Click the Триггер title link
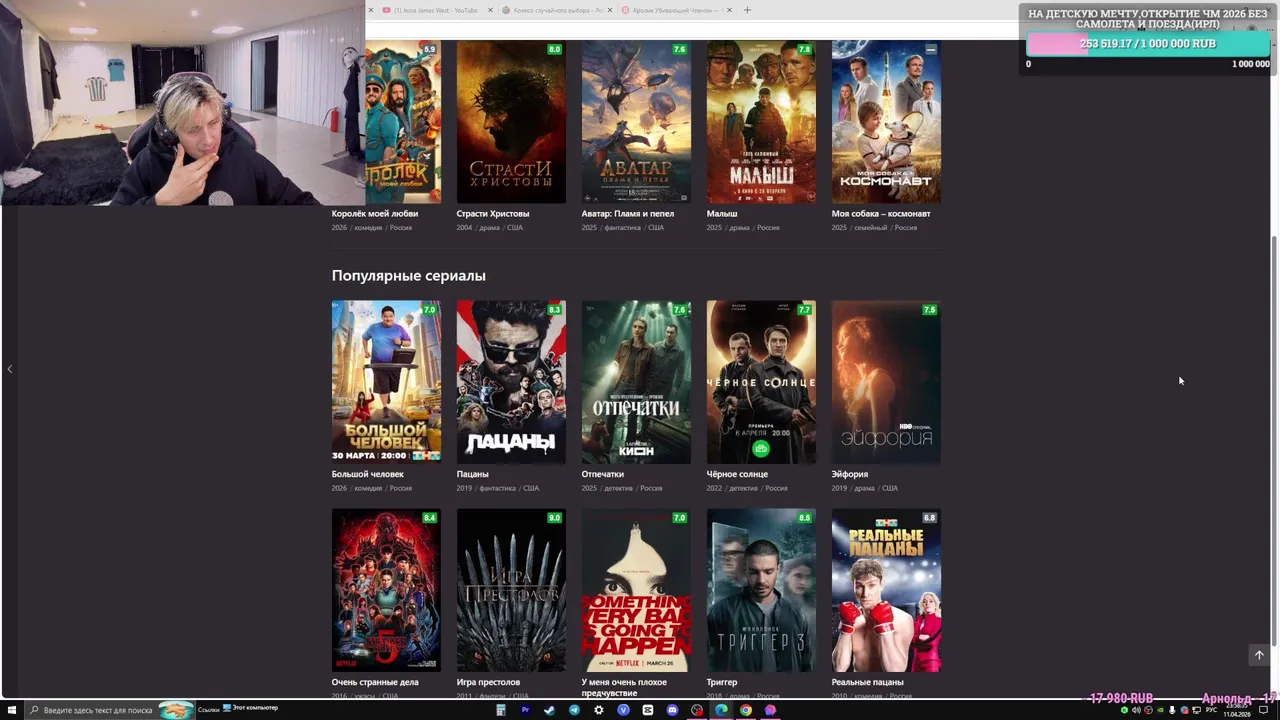 tap(722, 682)
